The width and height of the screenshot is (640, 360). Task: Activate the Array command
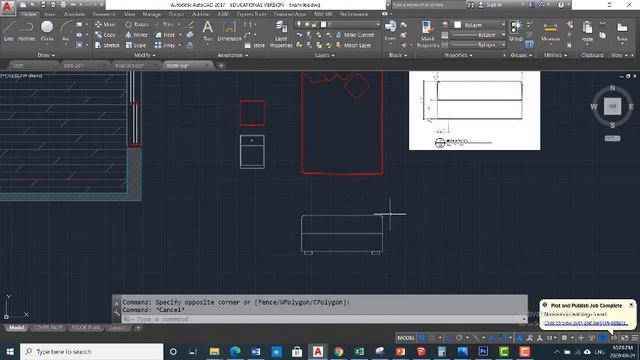click(x=165, y=45)
